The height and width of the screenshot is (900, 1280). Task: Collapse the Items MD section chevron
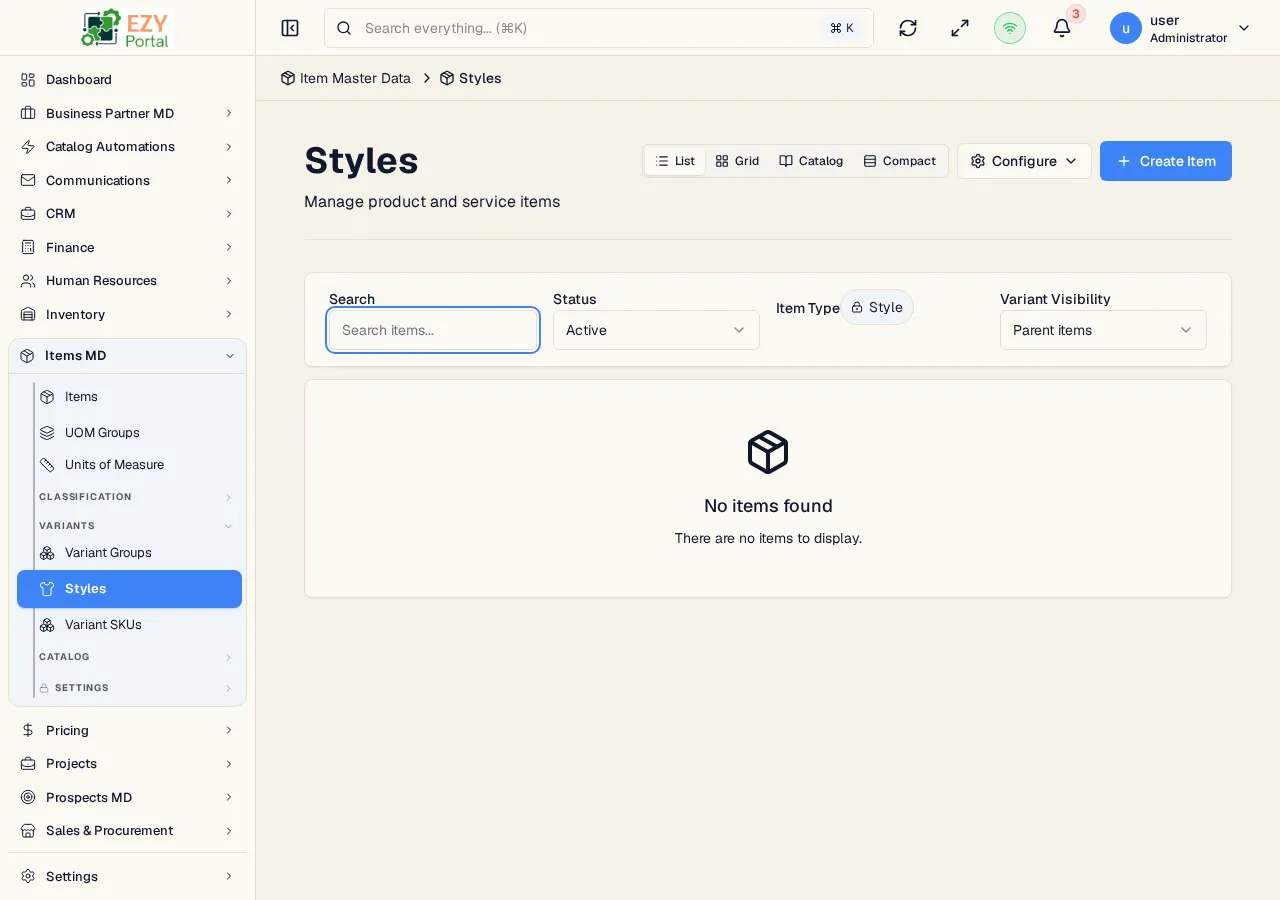click(229, 355)
